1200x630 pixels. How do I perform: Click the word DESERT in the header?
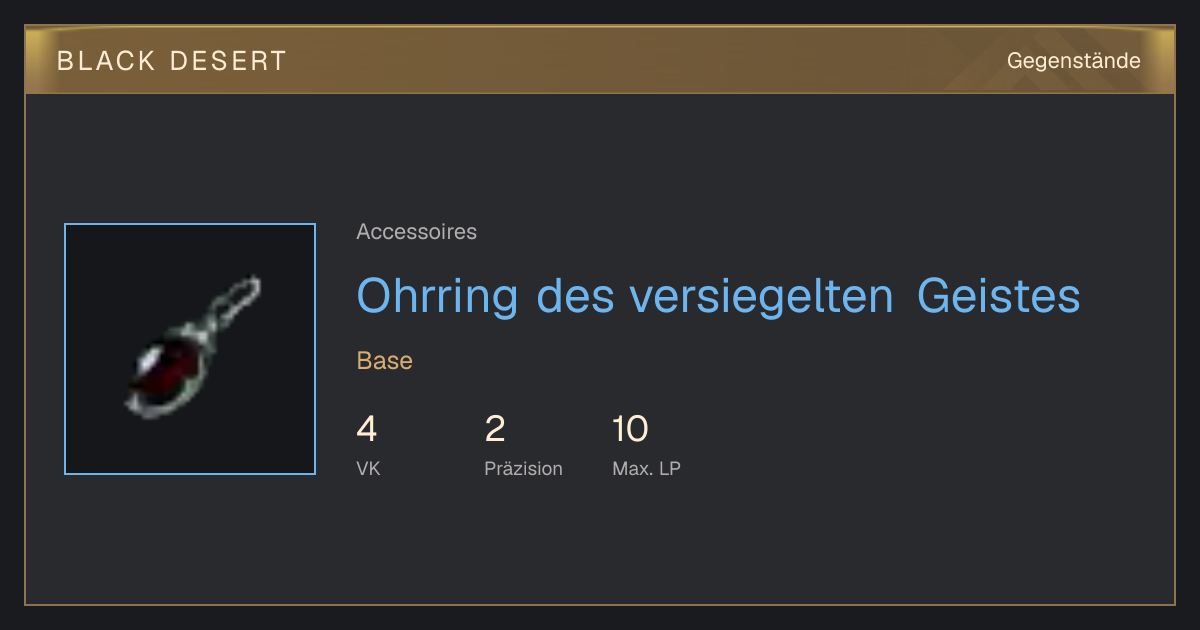(228, 61)
